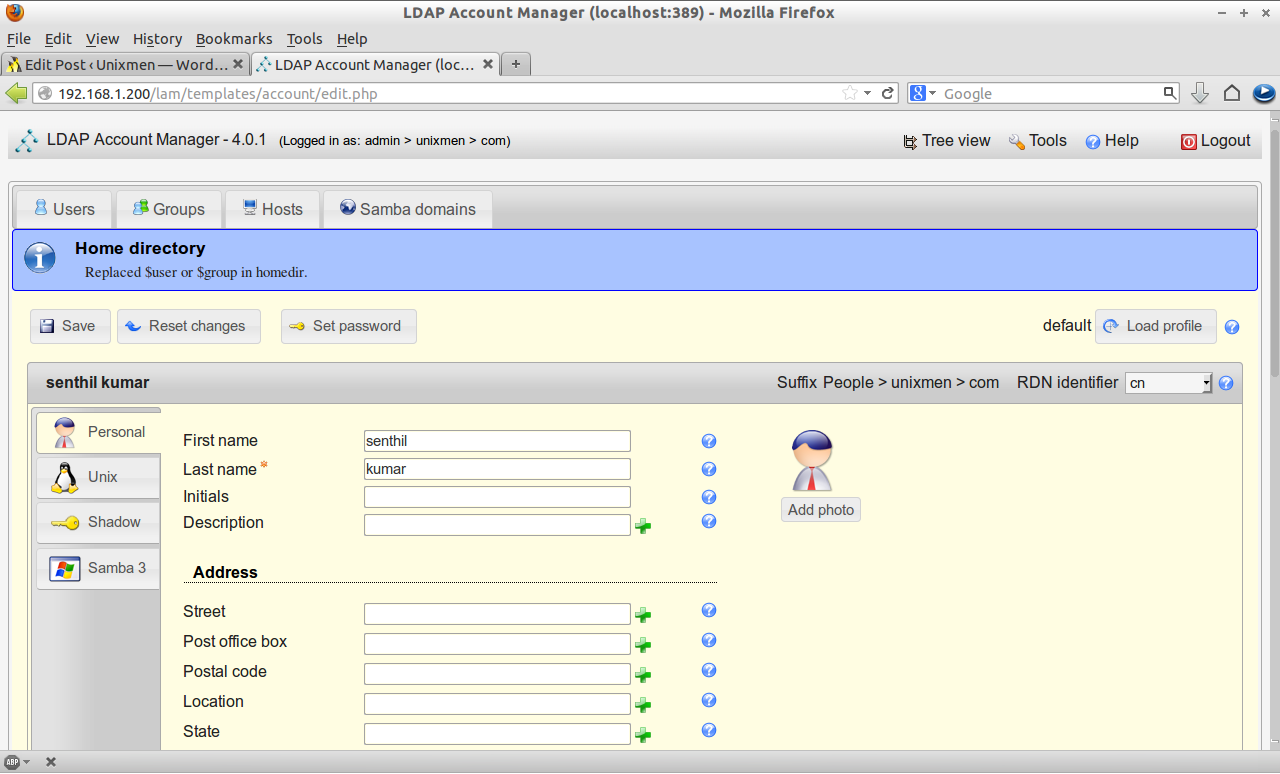The image size is (1280, 774).
Task: Click help icon next to Load profile
Action: pyautogui.click(x=1232, y=327)
